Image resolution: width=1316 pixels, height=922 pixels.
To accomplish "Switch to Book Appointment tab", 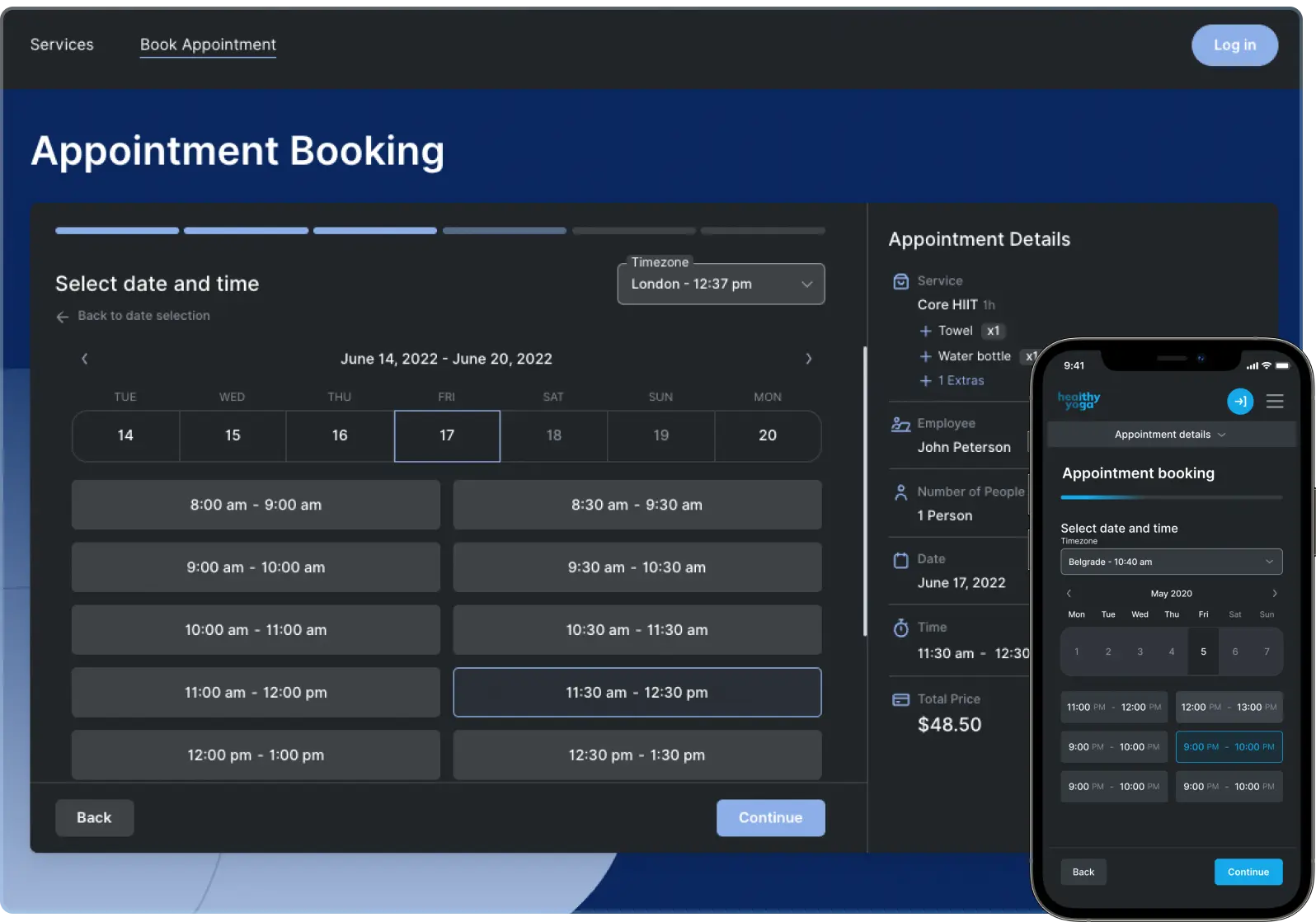I will point(208,45).
